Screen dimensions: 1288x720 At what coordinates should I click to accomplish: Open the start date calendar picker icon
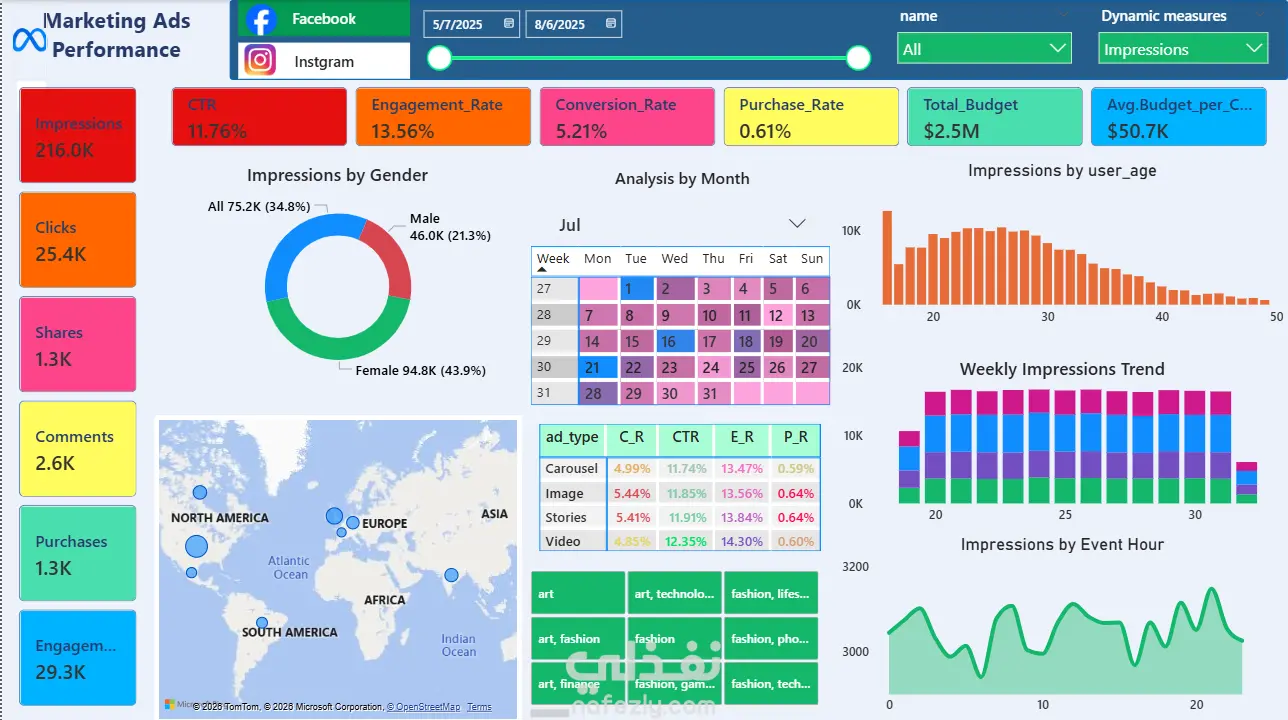click(x=509, y=24)
